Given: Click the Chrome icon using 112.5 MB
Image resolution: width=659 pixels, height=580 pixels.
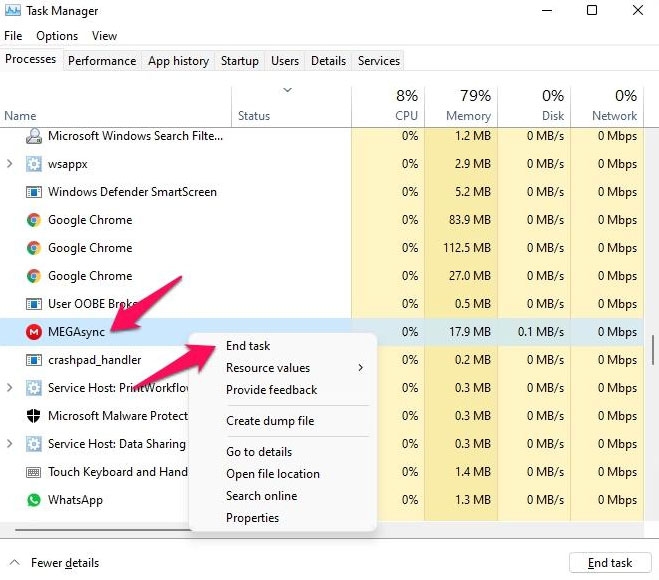Looking at the screenshot, I should tap(34, 248).
